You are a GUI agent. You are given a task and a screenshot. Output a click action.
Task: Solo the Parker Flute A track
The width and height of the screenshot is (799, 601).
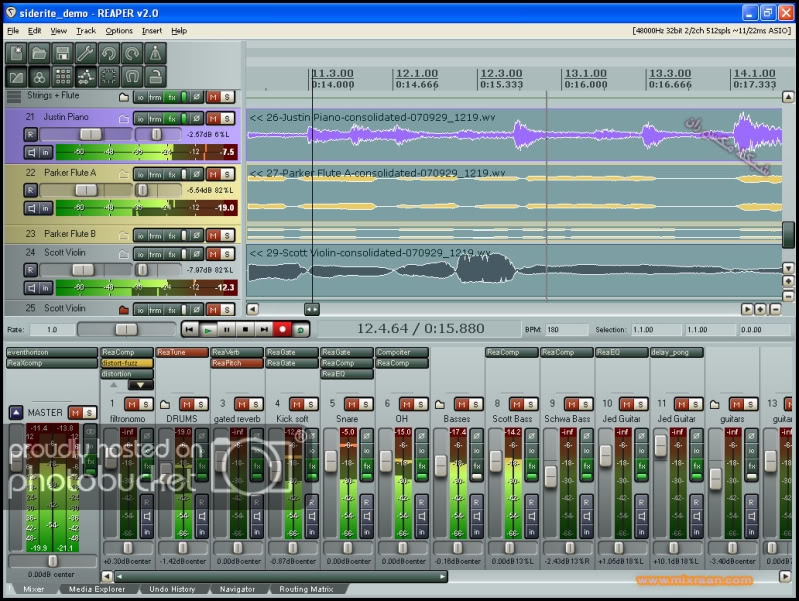227,174
